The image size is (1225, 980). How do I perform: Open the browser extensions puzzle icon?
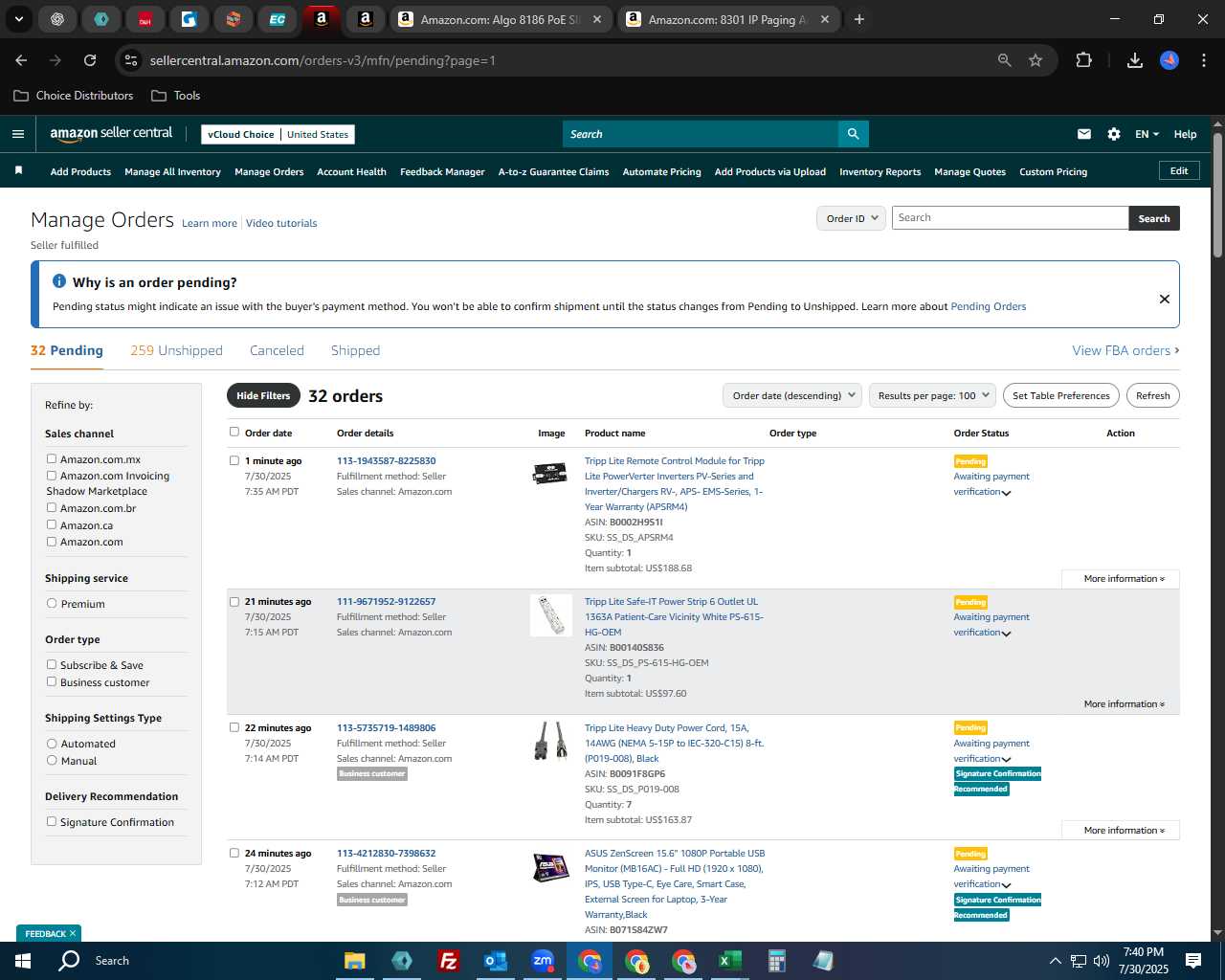[1083, 60]
